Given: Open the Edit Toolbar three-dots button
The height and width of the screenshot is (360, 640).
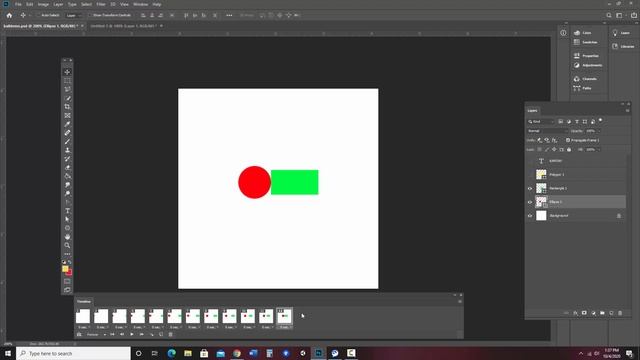Looking at the screenshot, I should 67,254.
